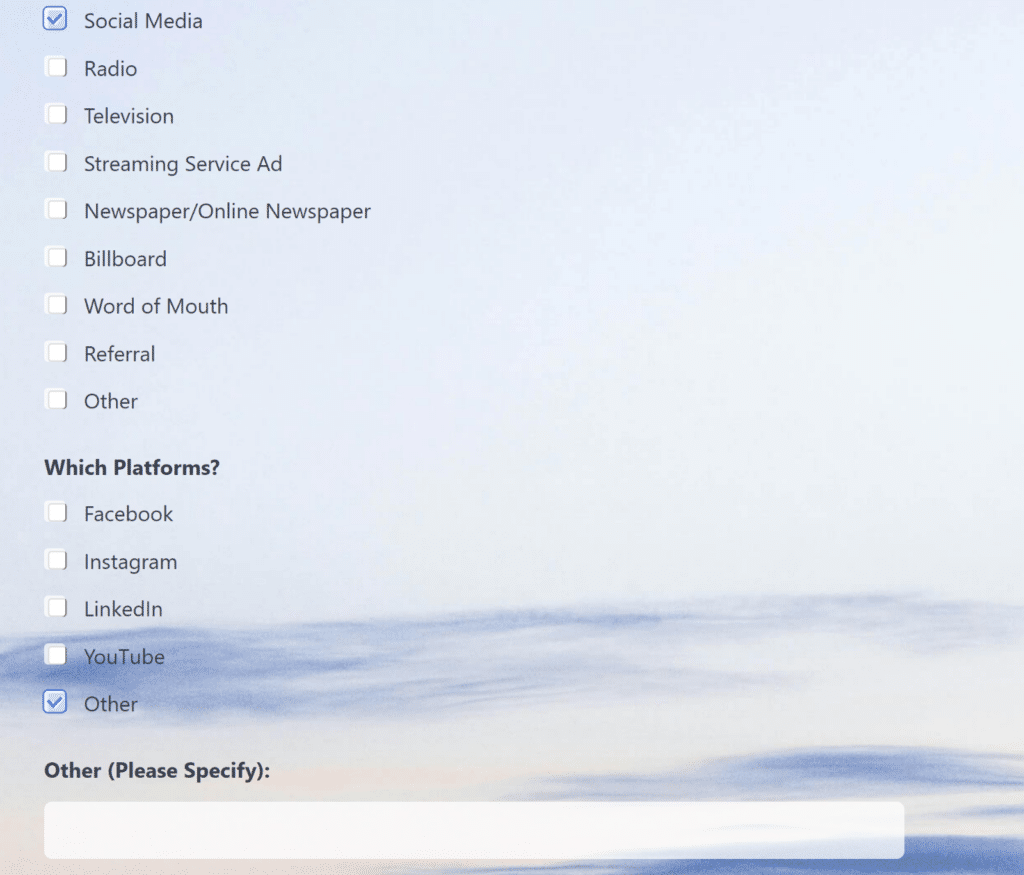Click the Streaming Service Ad label text
Viewport: 1024px width, 875px height.
[x=183, y=164]
